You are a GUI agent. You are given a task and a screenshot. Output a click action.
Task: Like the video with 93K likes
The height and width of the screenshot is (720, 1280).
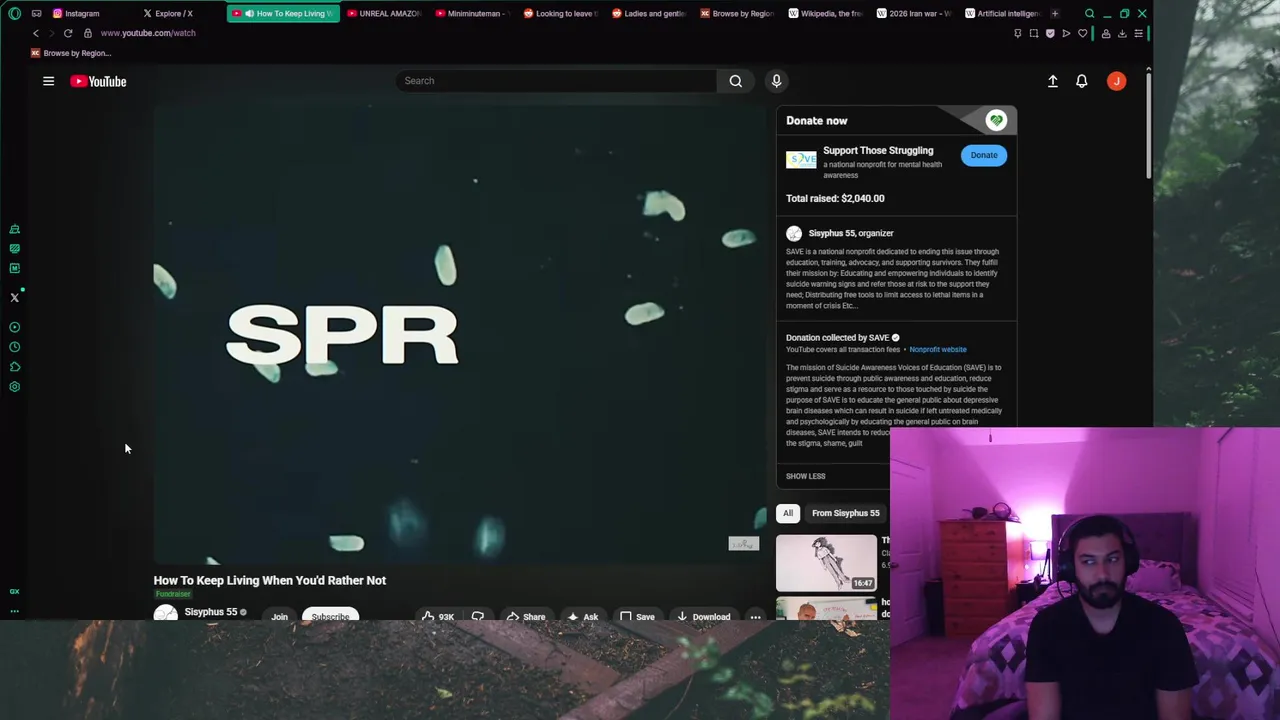437,616
